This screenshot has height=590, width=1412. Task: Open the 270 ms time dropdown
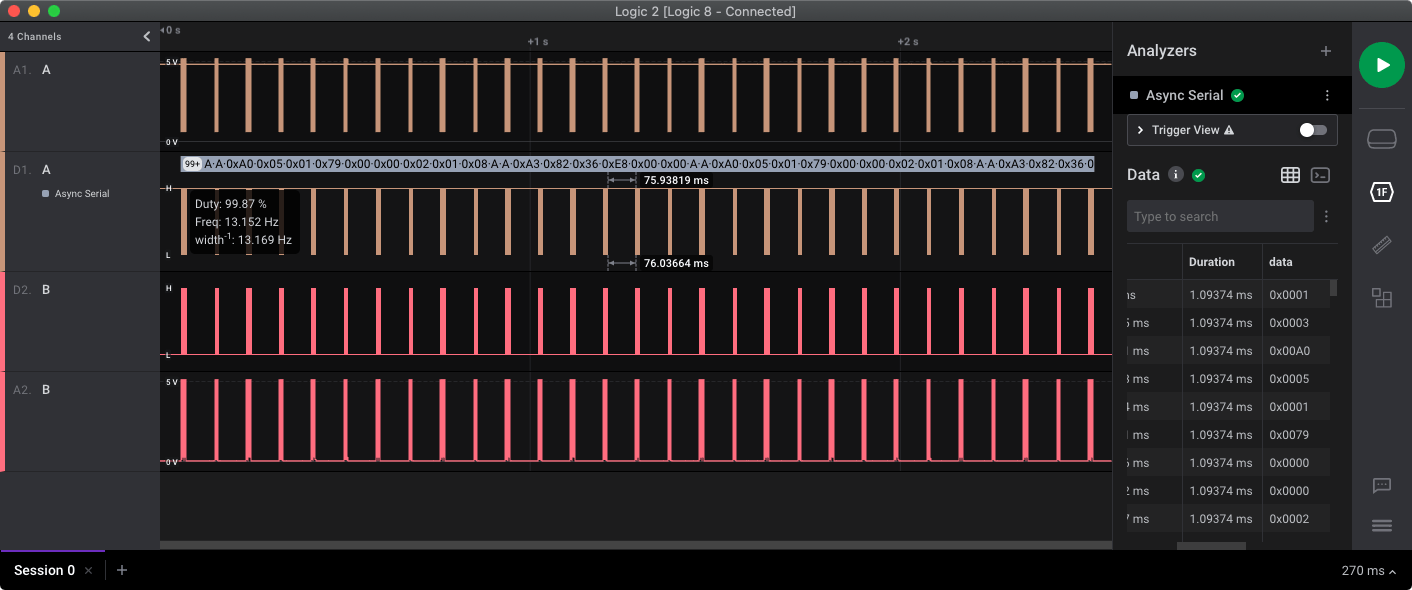[x=1369, y=571]
